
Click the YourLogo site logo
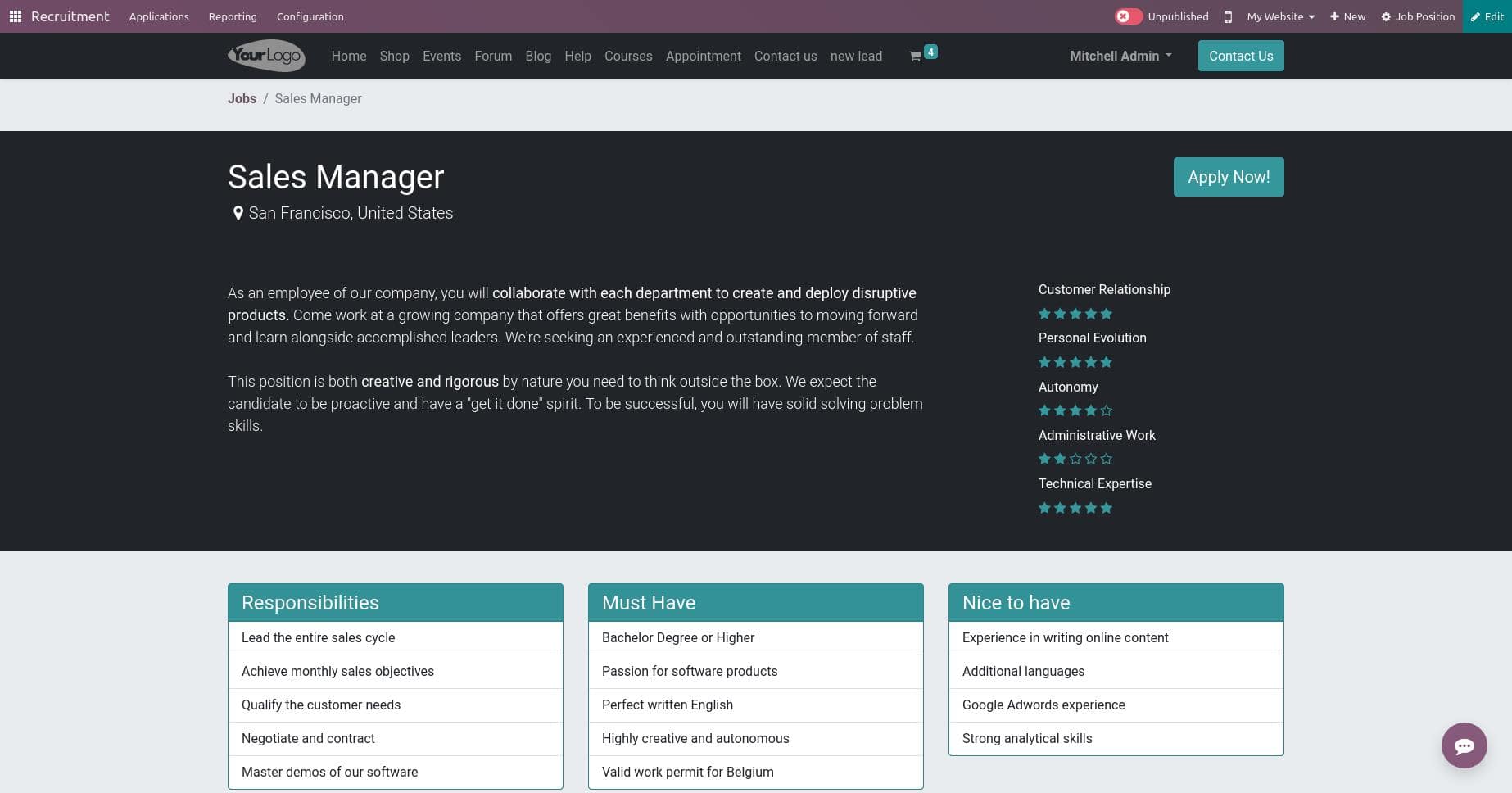[266, 56]
